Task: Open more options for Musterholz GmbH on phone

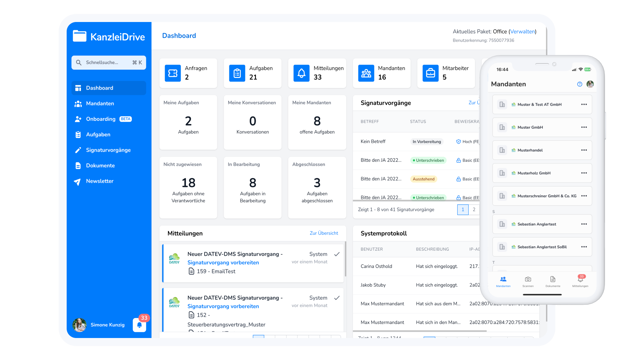Action: click(584, 173)
